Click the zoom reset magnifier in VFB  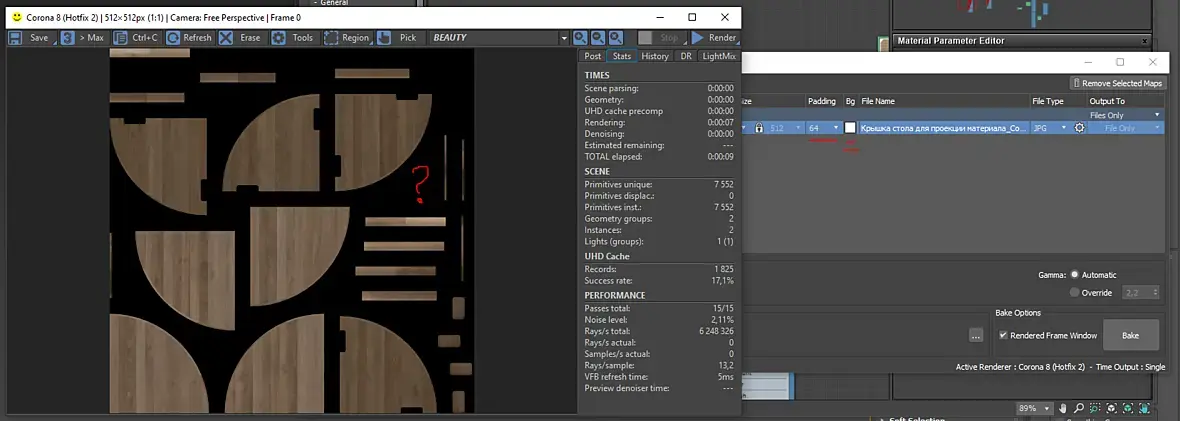pos(616,38)
